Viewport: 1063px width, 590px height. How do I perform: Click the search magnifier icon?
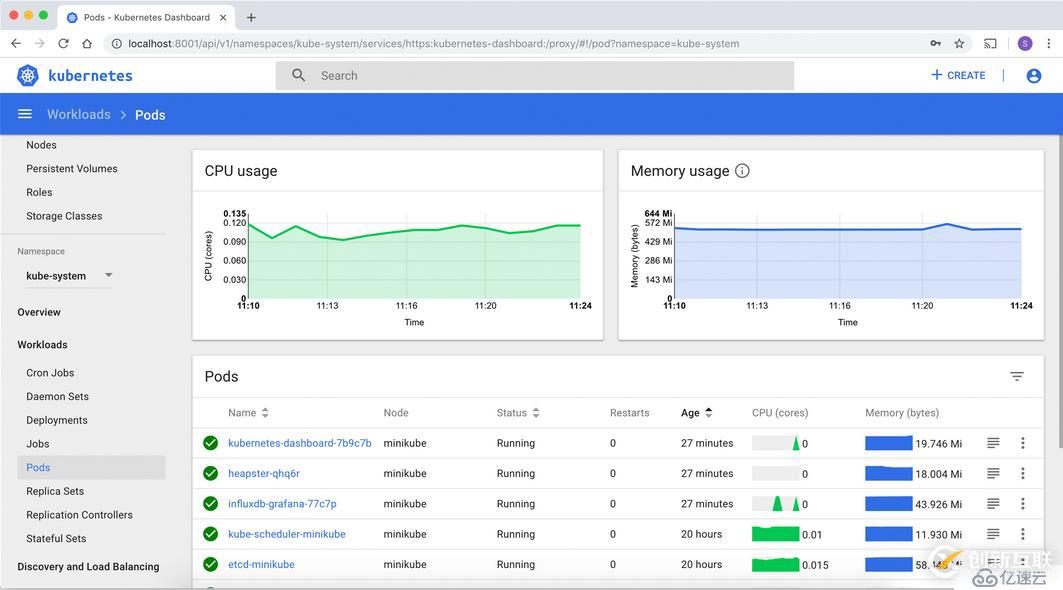(x=297, y=75)
